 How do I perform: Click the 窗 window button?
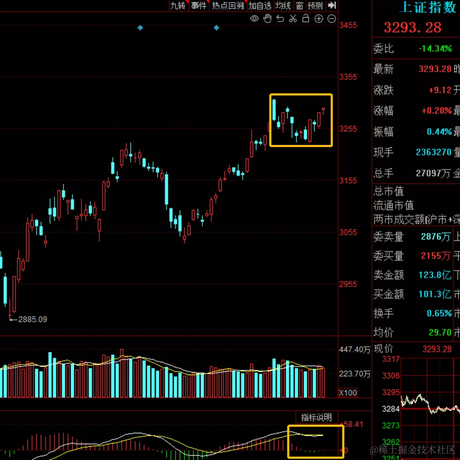pyautogui.click(x=299, y=6)
